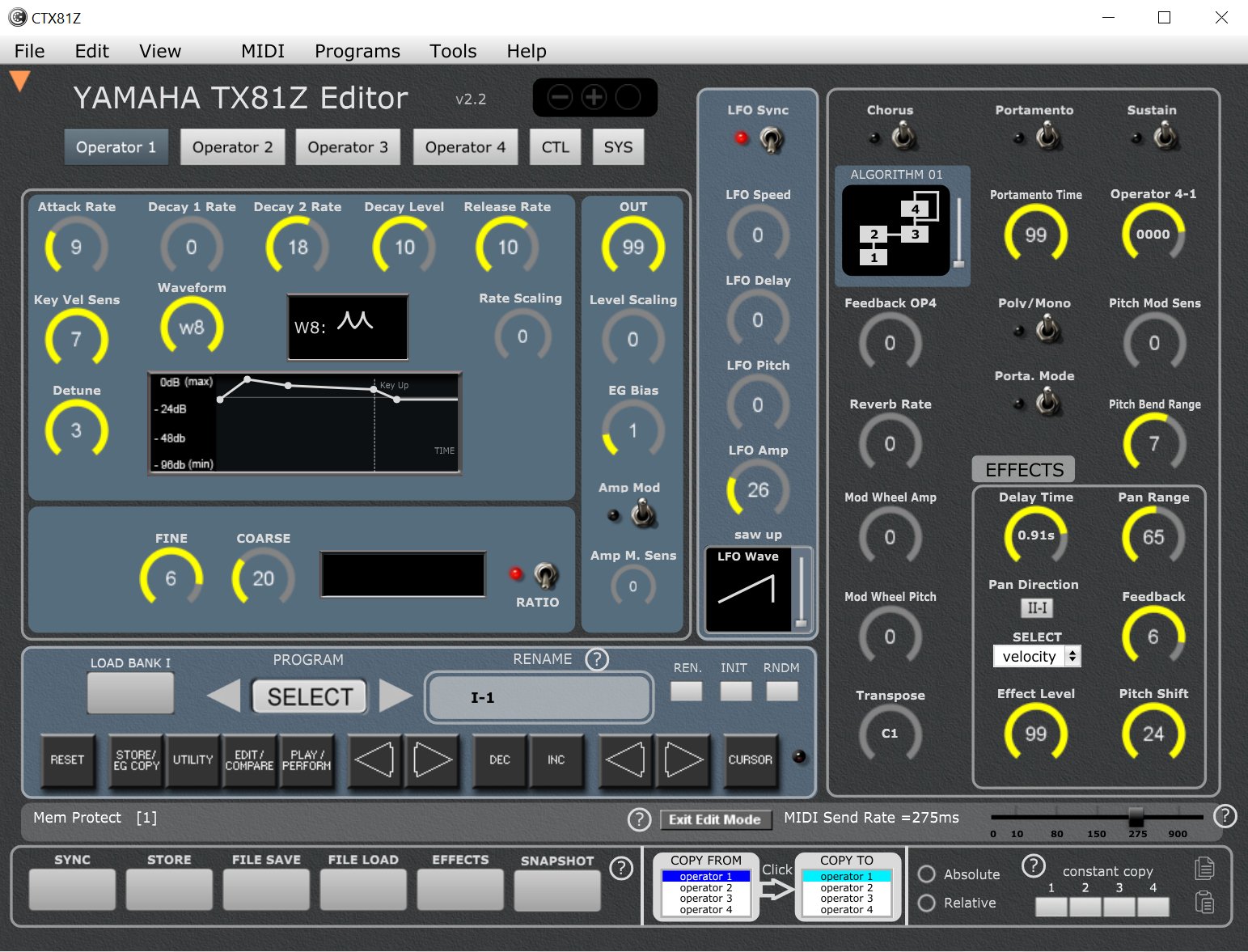Click the program SELECT button
Screen dimensions: 1248x952
point(310,696)
